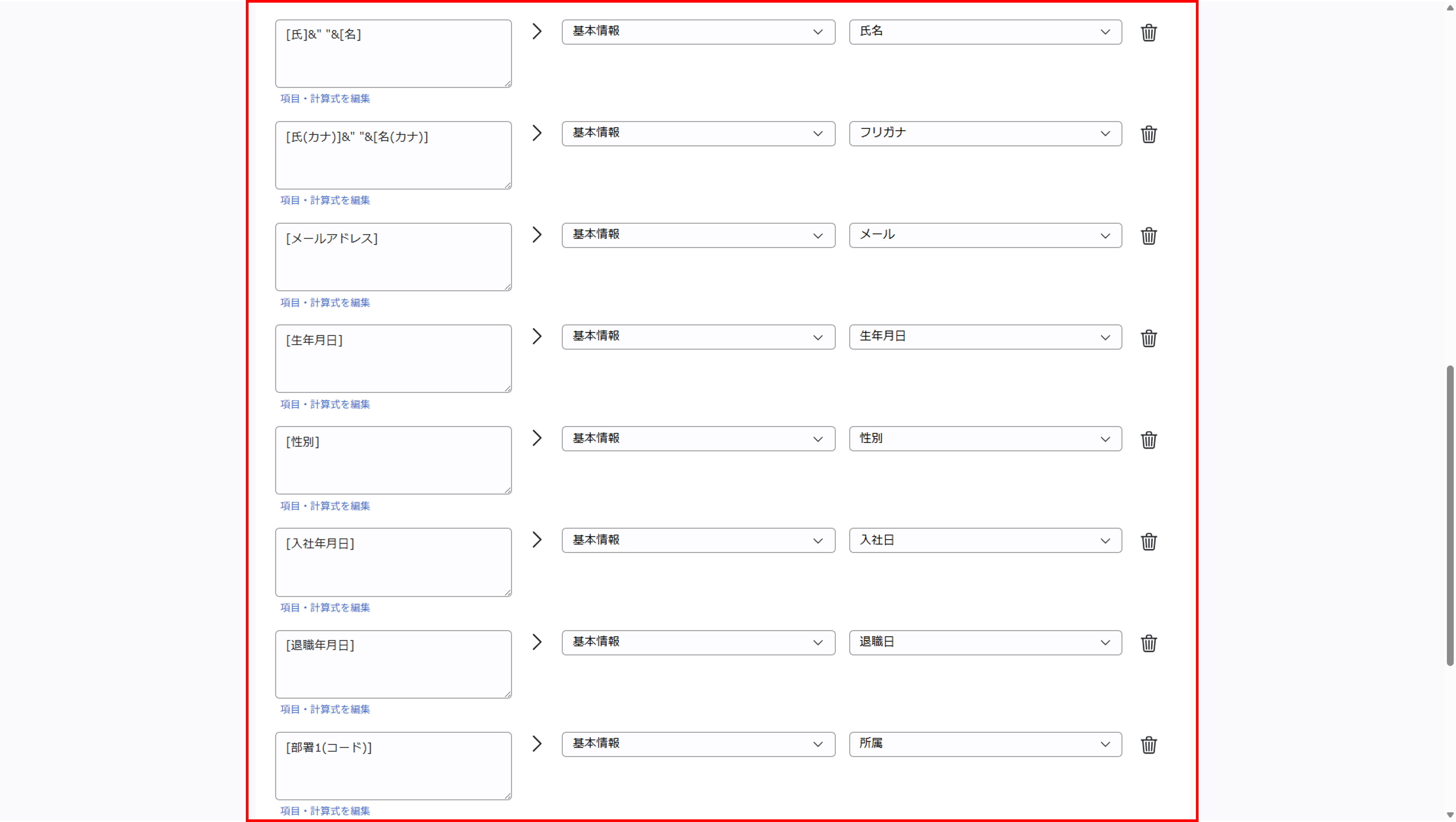Open 基本情報 dropdown in the 生年月日 row
Viewport: 1456px width, 822px height.
tap(698, 337)
